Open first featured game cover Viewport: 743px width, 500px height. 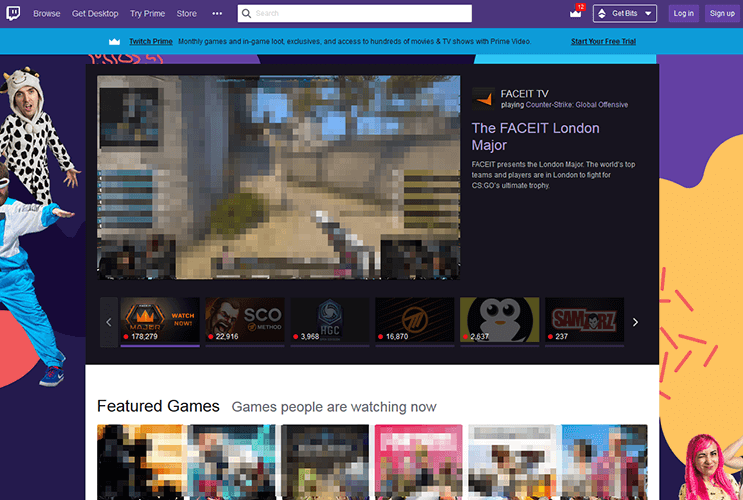[x=141, y=462]
